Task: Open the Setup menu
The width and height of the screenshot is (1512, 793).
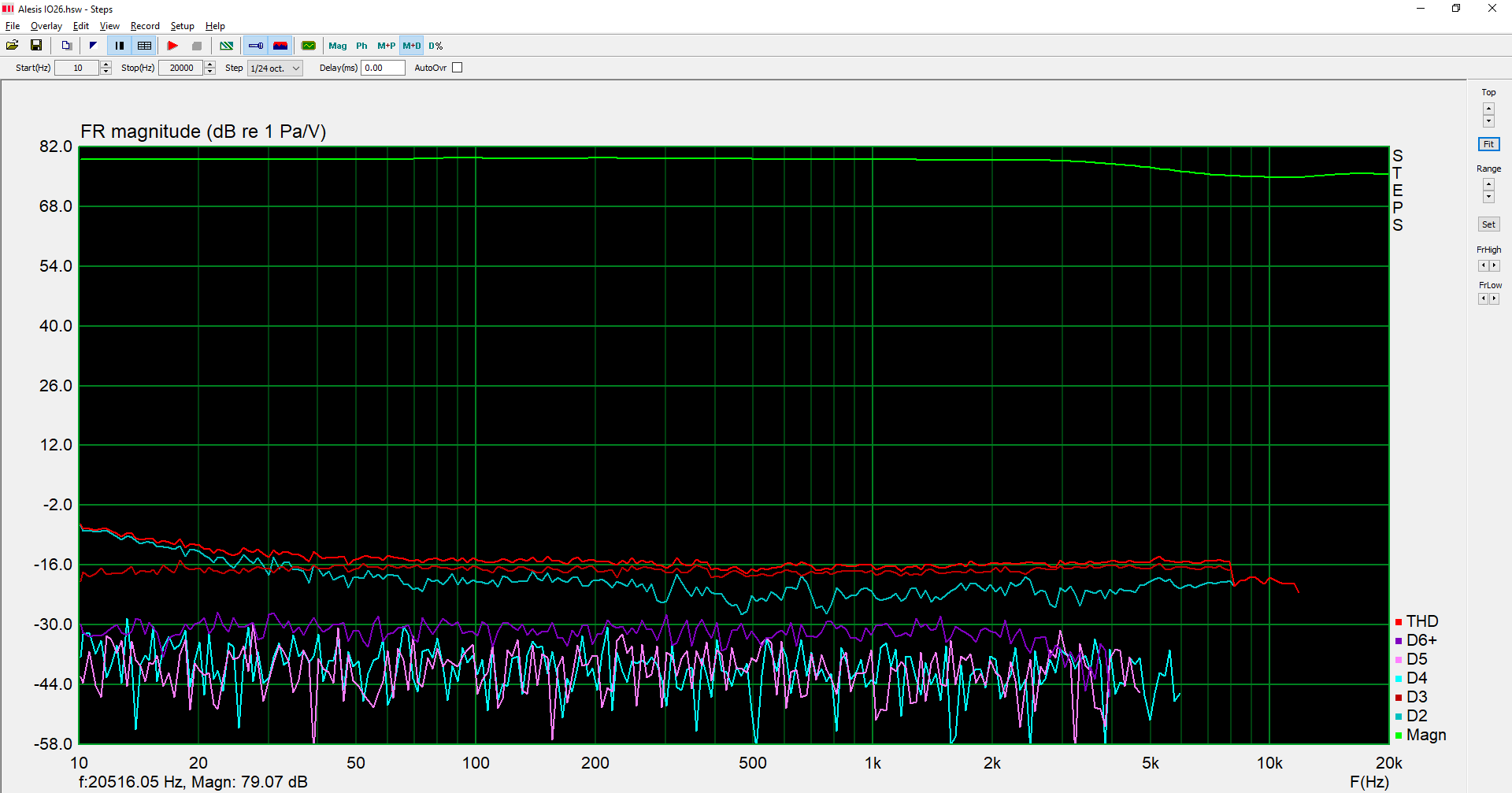Action: (x=183, y=26)
